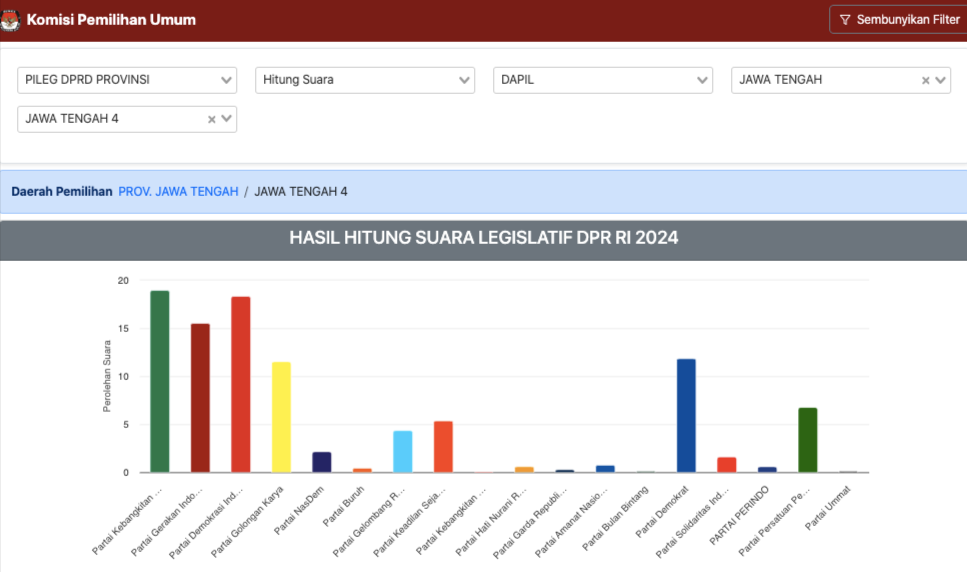Image resolution: width=967 pixels, height=572 pixels.
Task: Click the Partai NasDem axis label
Action: click(298, 510)
